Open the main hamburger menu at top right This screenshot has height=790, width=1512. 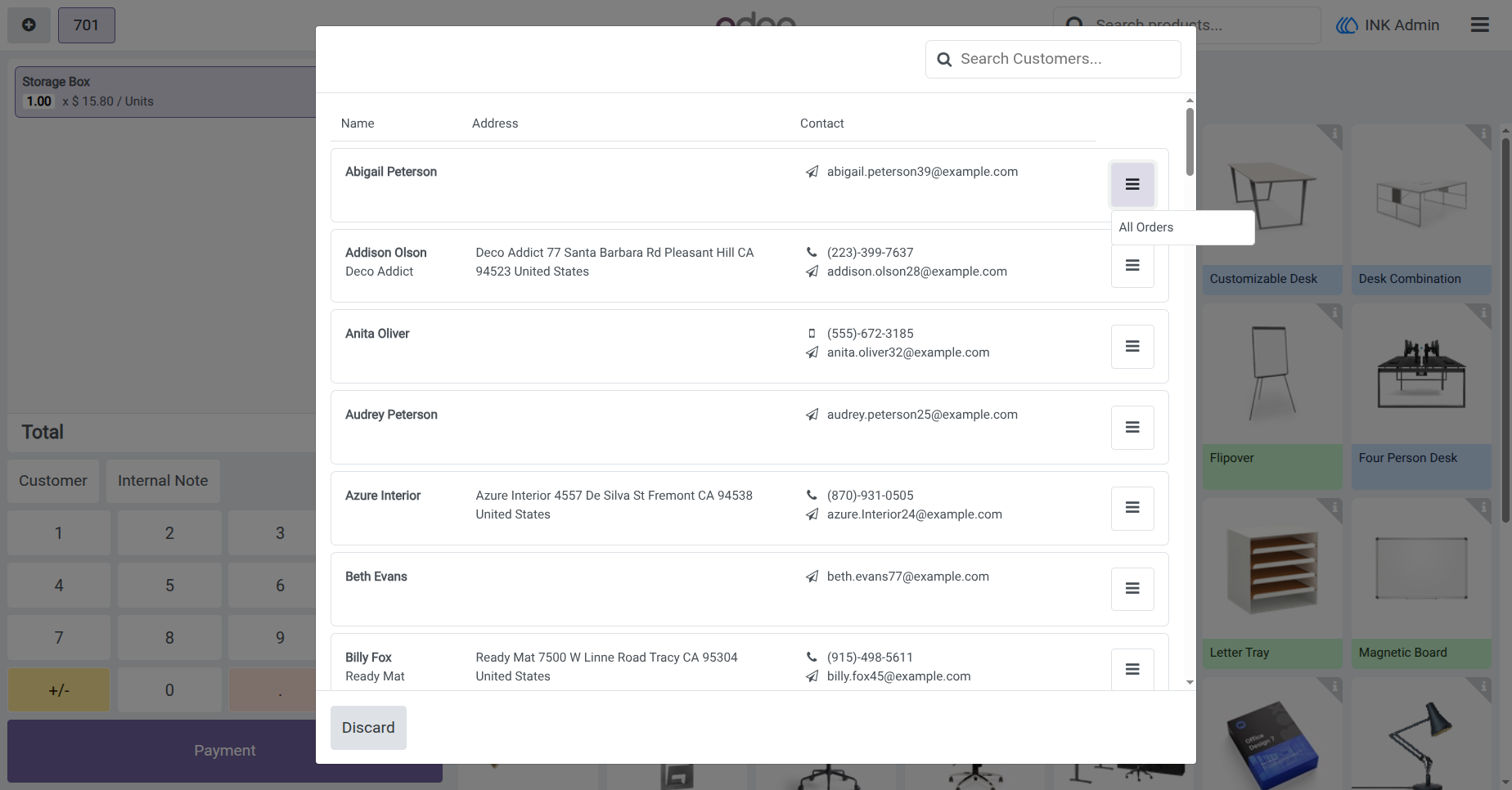[1479, 25]
